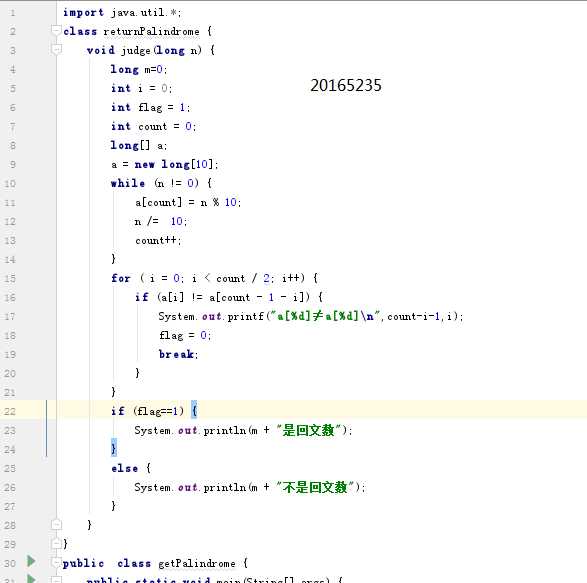Click the 'flag = 0;' statement
Screen dimensions: 587x583
point(185,335)
